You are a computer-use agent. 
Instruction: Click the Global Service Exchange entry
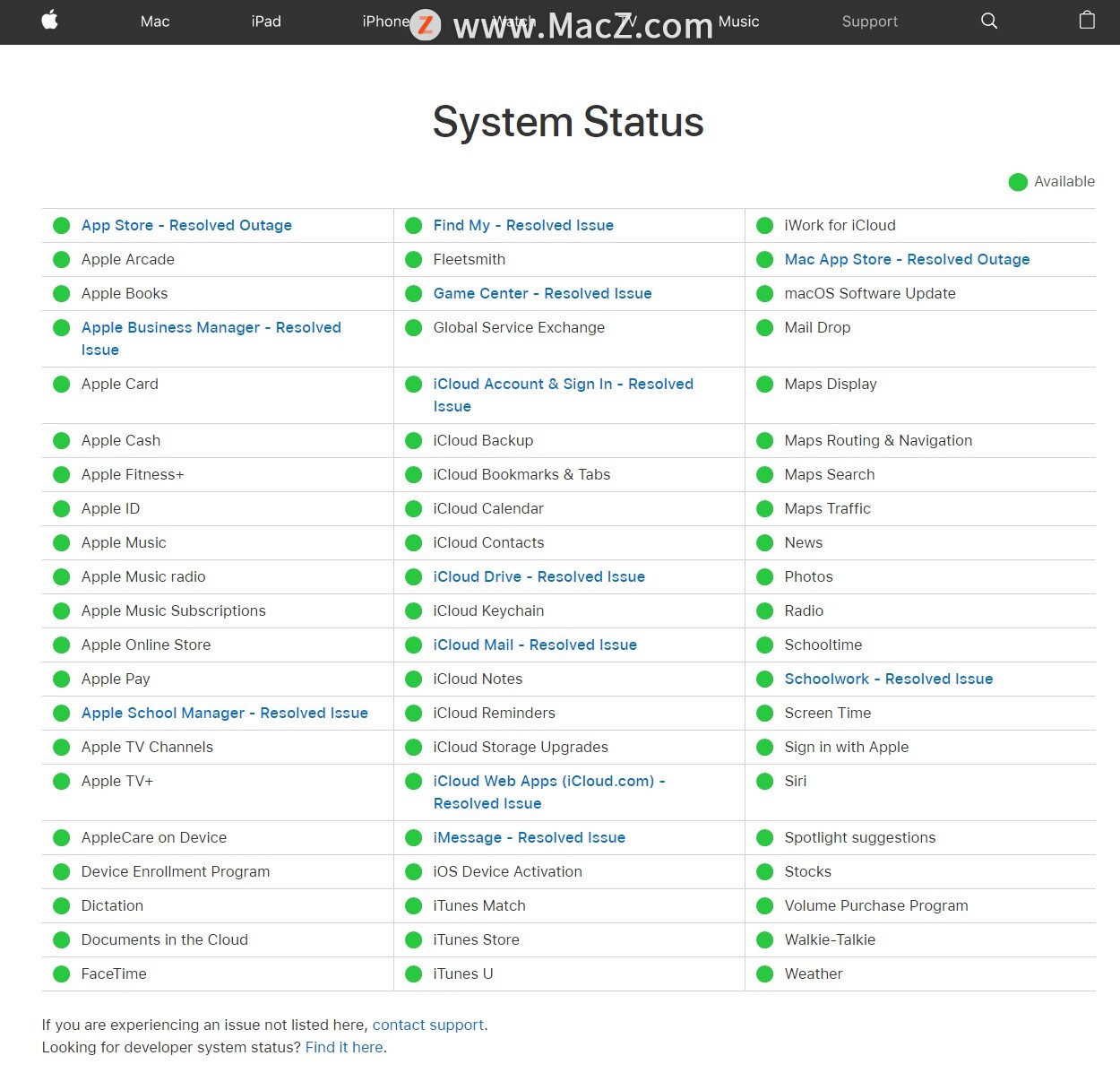519,328
